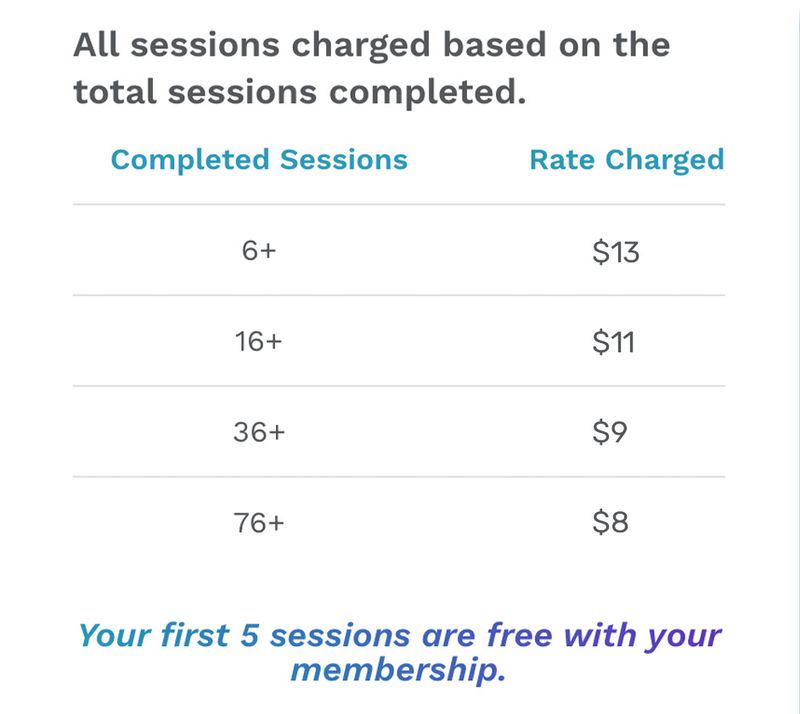Click "with your" in the footer note
Screen dimensions: 800x714
point(643,635)
